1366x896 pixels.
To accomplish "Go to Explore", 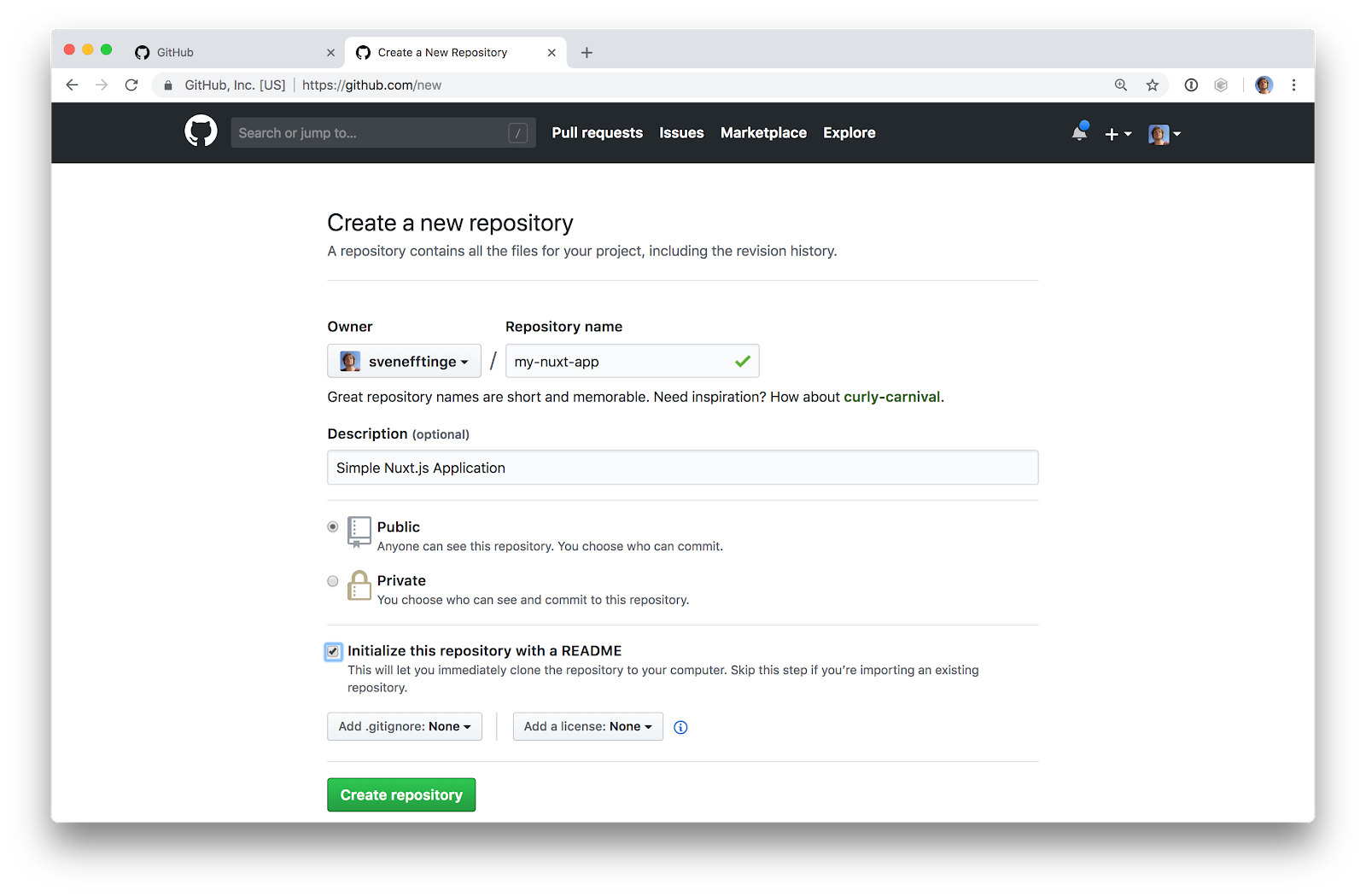I will coord(849,133).
